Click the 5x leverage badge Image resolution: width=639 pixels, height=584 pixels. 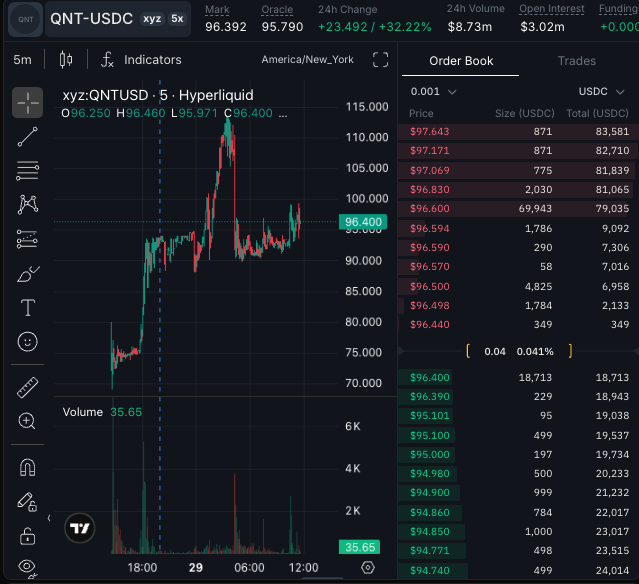(x=177, y=19)
